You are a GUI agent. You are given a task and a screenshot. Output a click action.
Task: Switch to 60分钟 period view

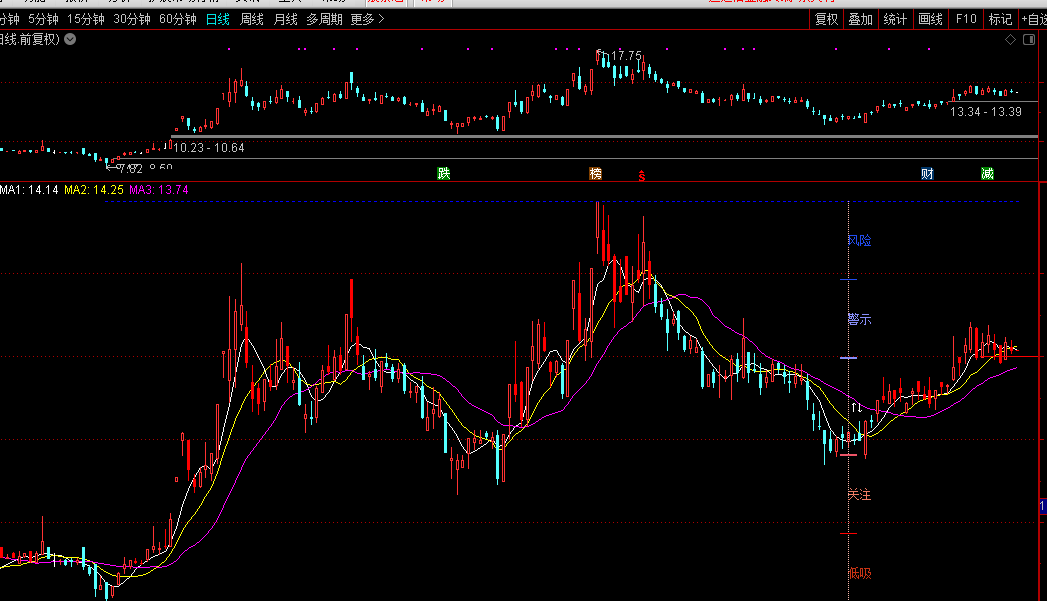tap(177, 19)
